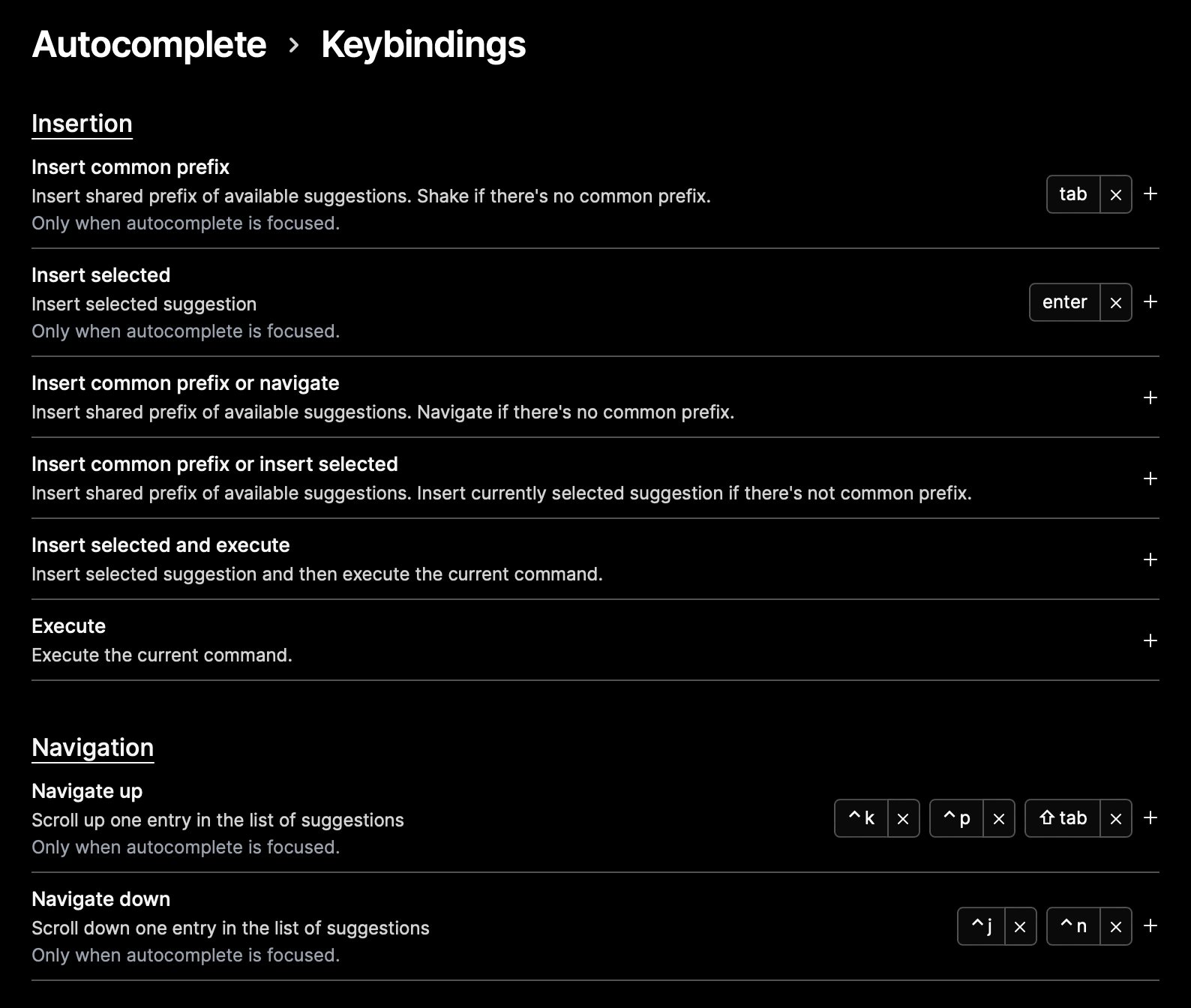Screen dimensions: 1191x1008
Task: Click the Insertion section heading
Action: coord(82,123)
